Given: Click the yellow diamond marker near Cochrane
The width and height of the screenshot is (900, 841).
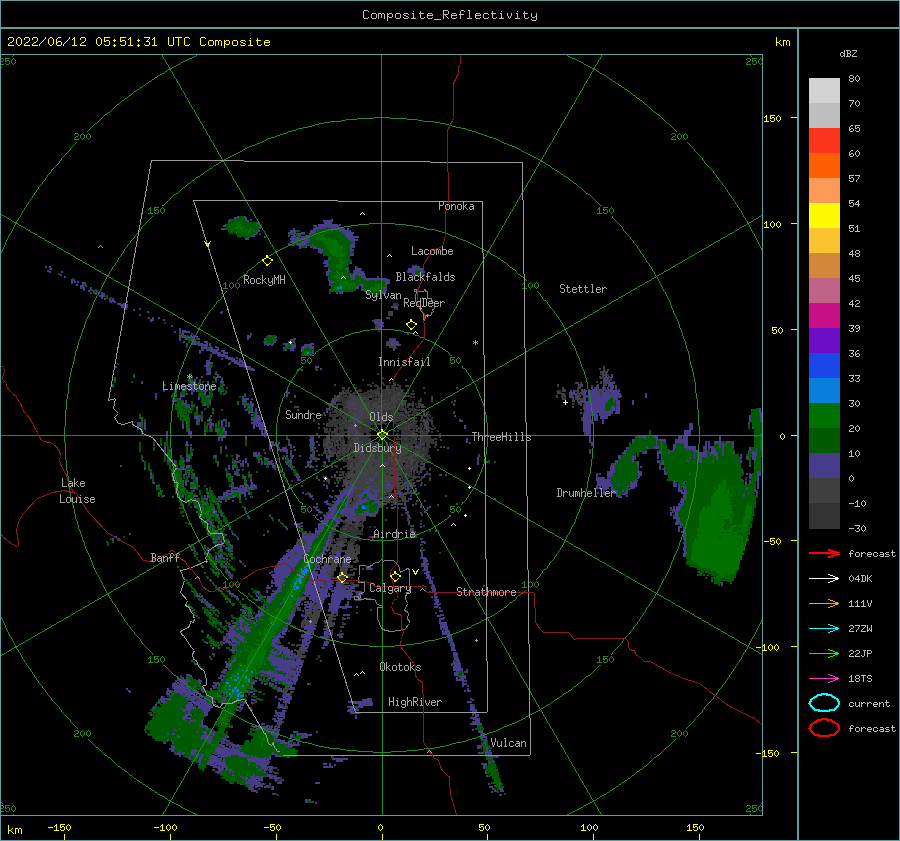Looking at the screenshot, I should click(x=343, y=577).
